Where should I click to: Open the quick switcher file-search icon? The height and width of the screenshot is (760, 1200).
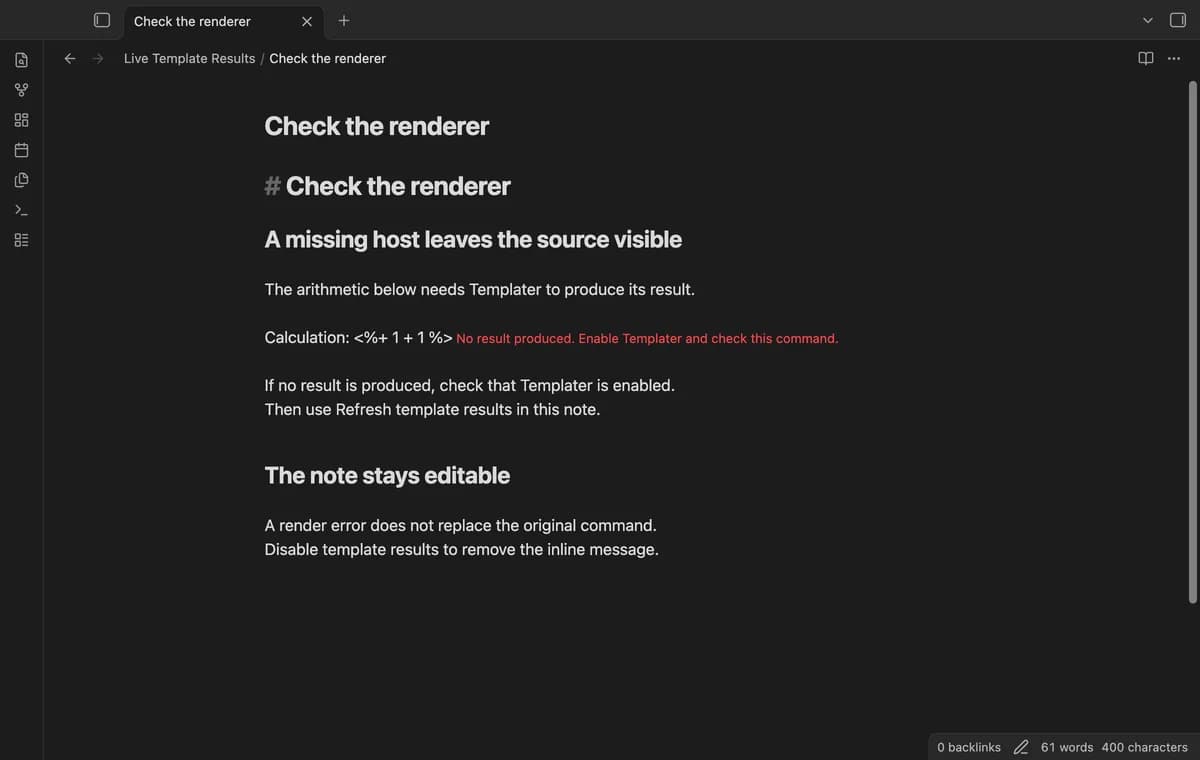coord(21,60)
